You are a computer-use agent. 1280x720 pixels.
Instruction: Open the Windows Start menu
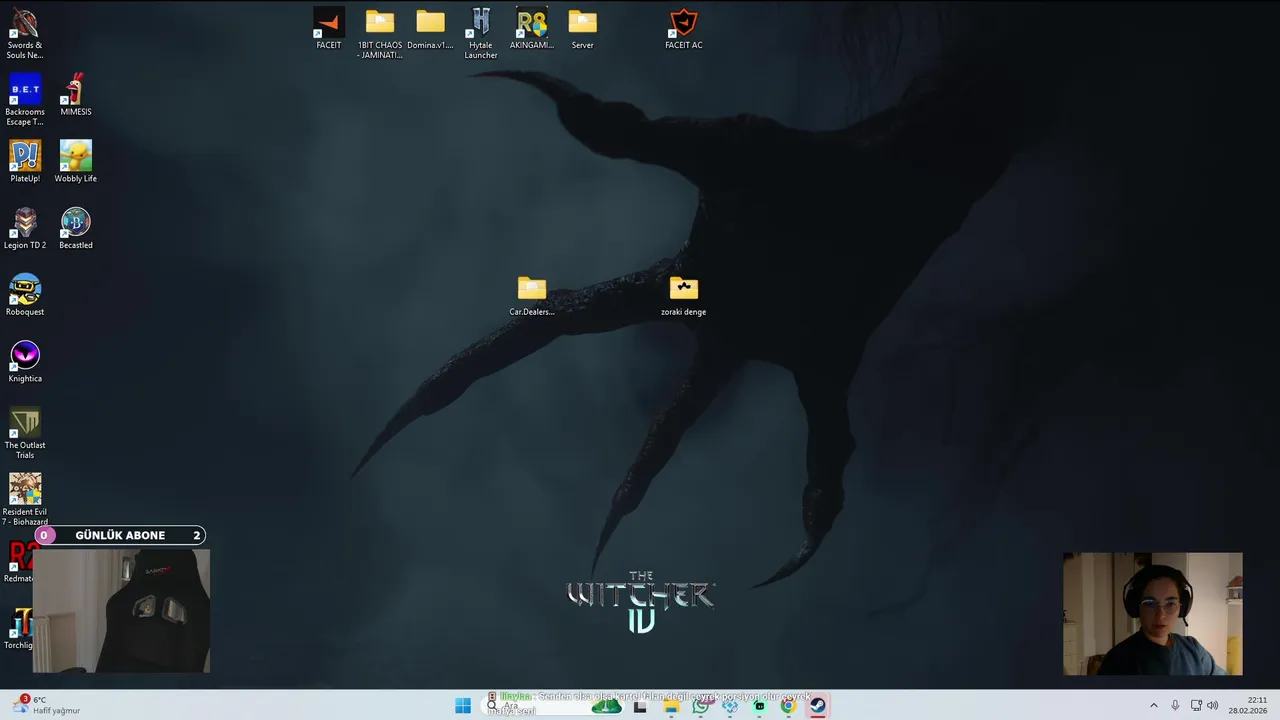point(463,706)
